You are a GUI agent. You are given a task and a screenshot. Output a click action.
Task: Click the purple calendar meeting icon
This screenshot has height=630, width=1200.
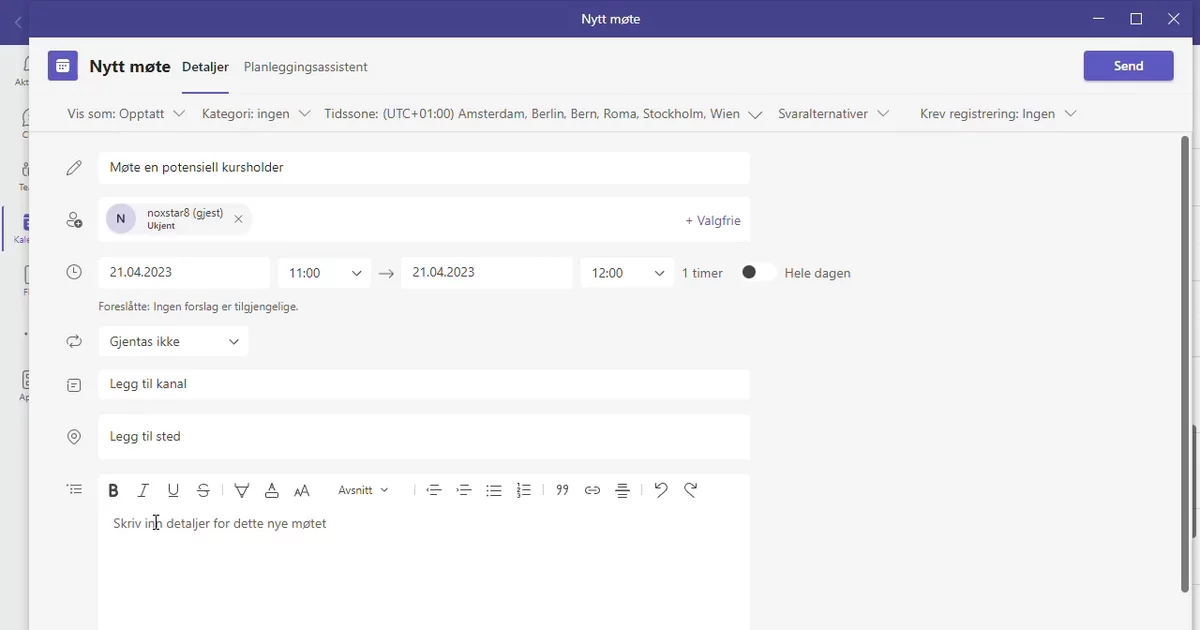tap(63, 66)
